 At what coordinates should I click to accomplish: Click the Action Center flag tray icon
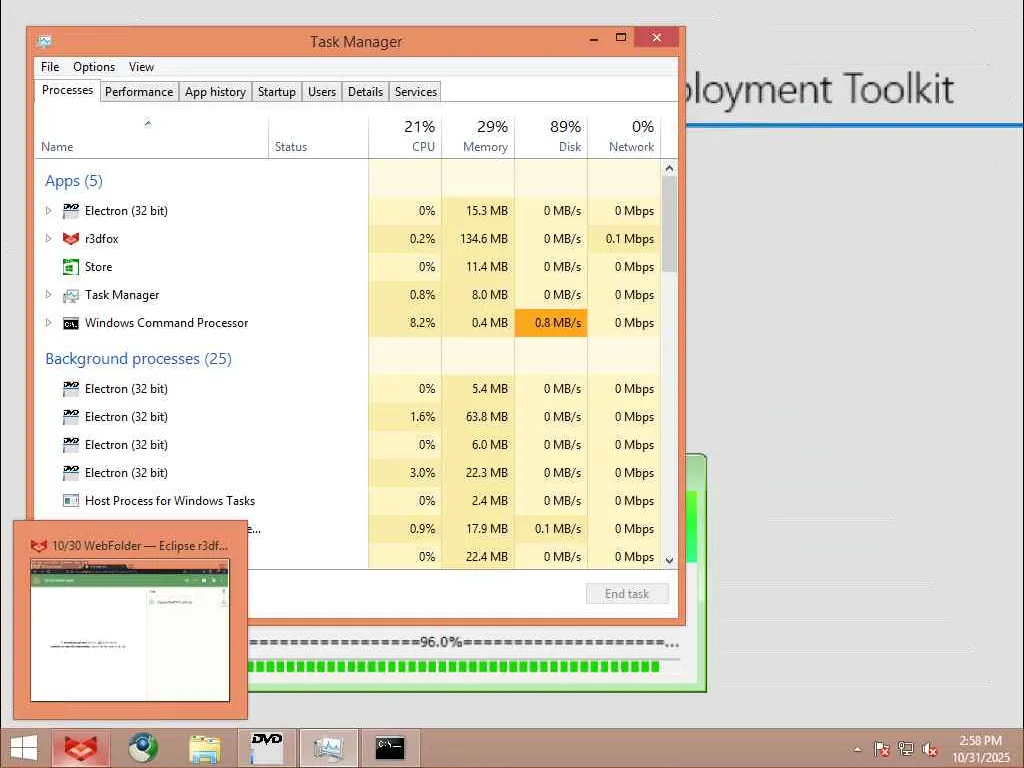click(882, 749)
